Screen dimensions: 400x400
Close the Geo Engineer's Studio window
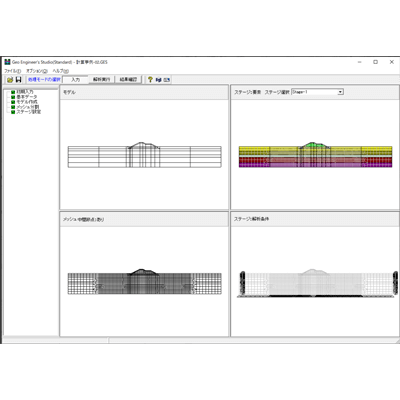click(x=392, y=62)
